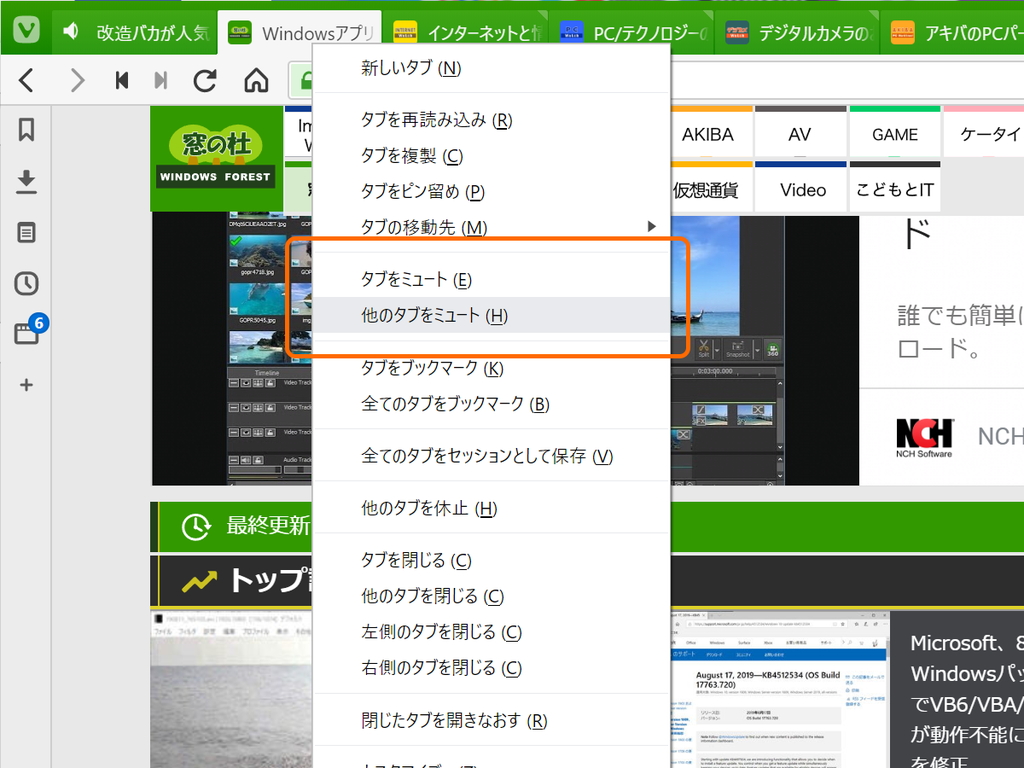Add a new web panel with plus icon
This screenshot has width=1024, height=768.
(x=26, y=384)
